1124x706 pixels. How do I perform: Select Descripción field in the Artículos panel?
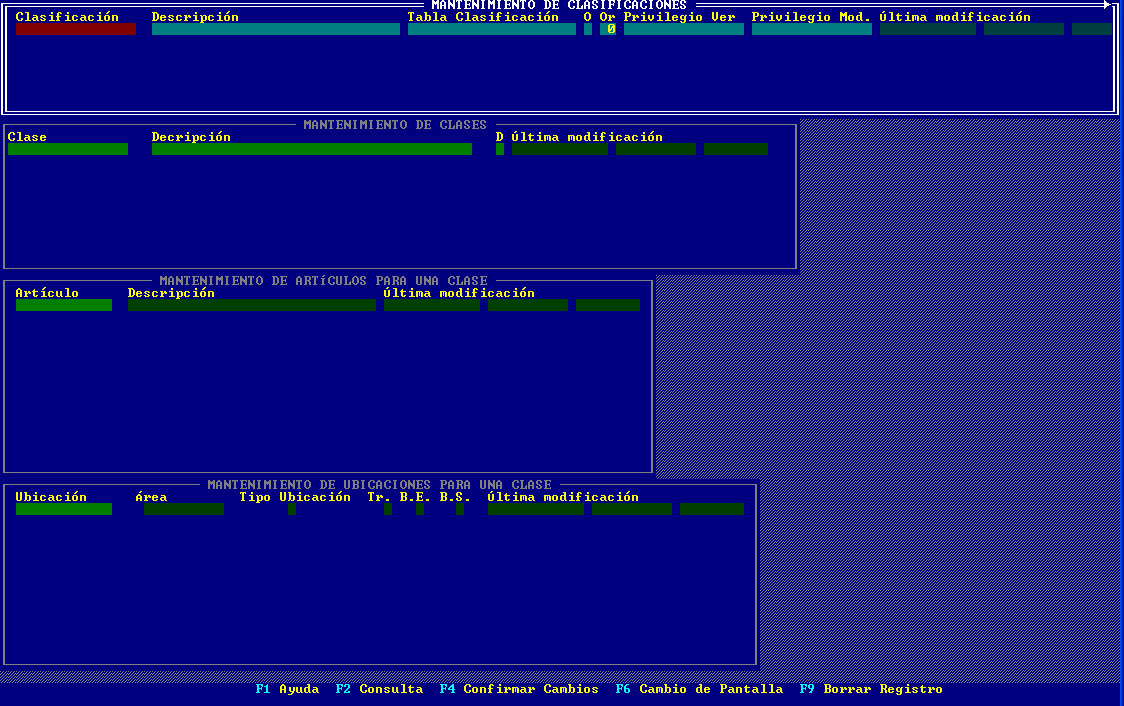251,305
